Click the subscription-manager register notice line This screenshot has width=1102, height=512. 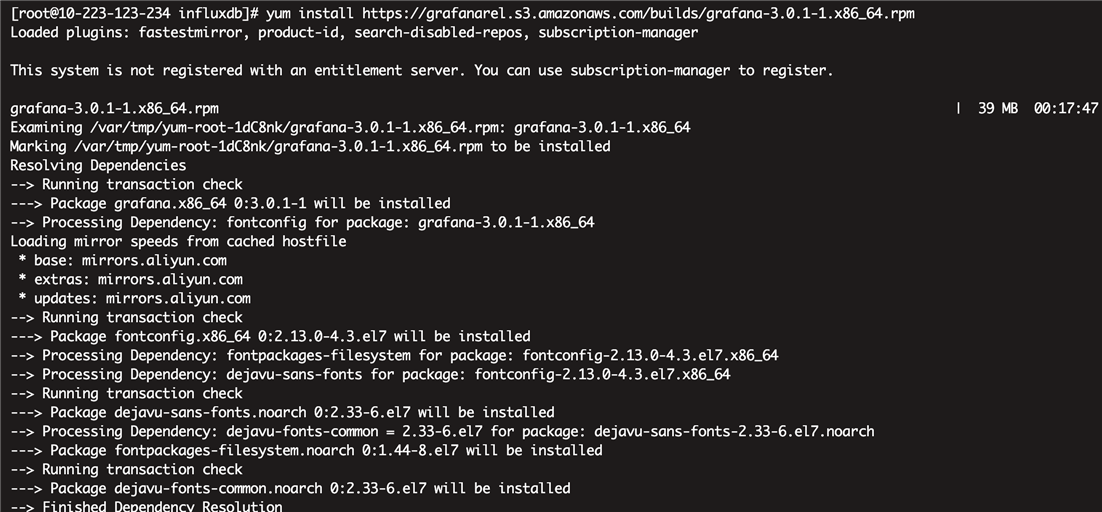pyautogui.click(x=422, y=70)
